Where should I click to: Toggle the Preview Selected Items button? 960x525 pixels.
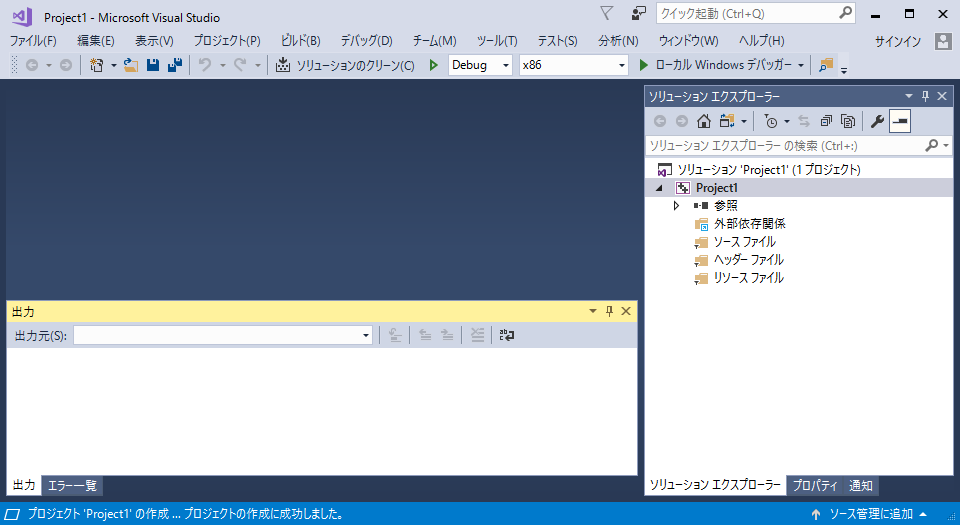coord(900,121)
